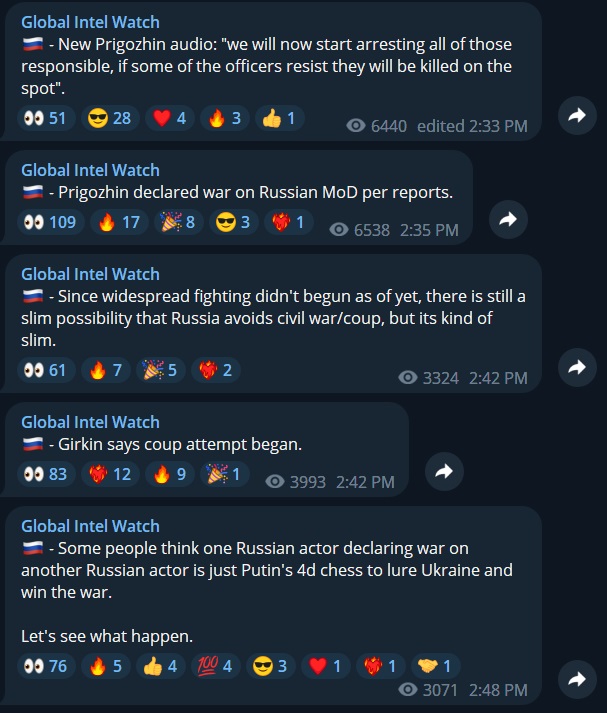The width and height of the screenshot is (607, 713).
Task: Toggle the handshake reaction on last message
Action: coord(435,666)
